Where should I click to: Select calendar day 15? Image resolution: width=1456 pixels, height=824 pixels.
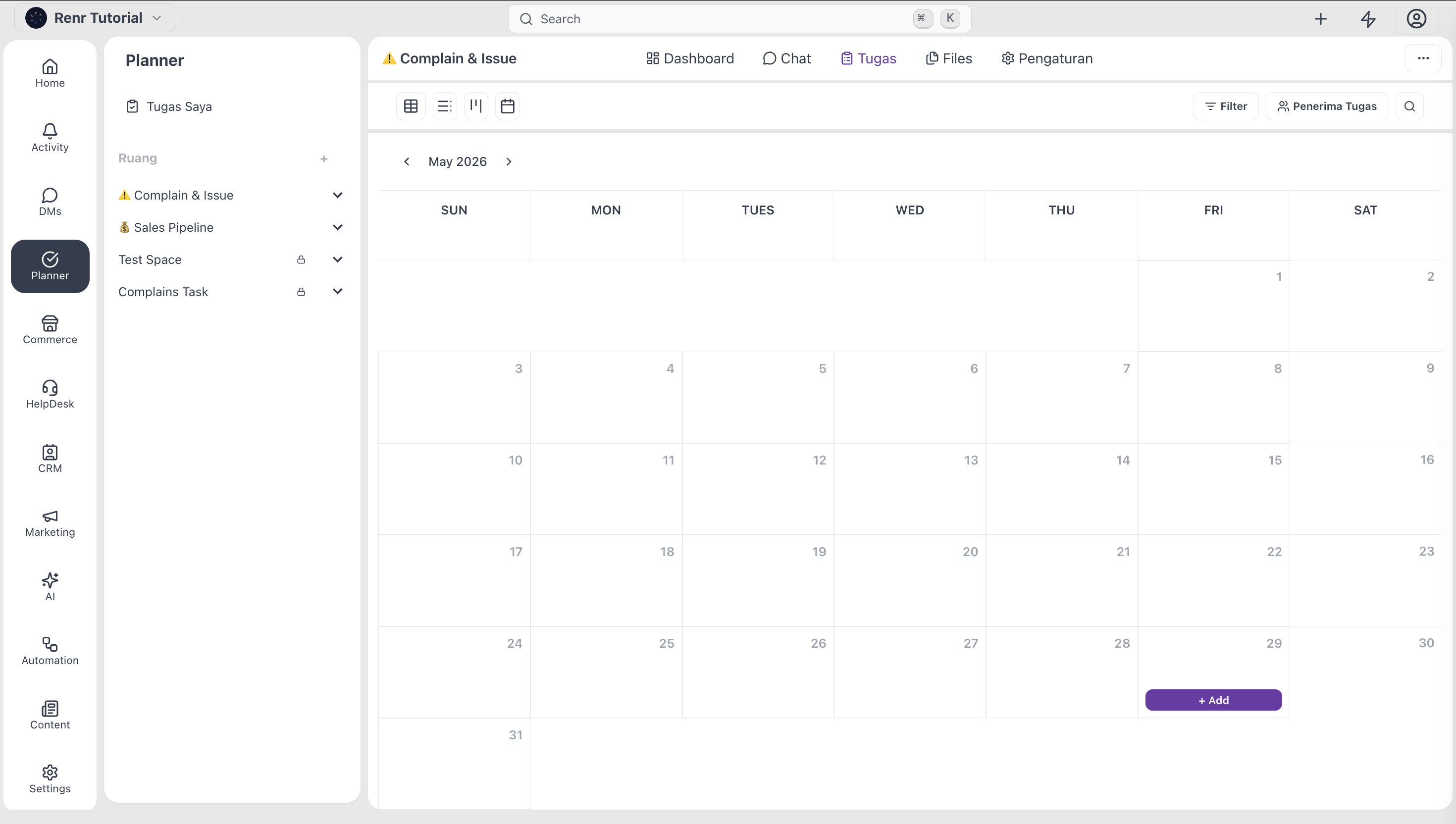(x=1214, y=489)
